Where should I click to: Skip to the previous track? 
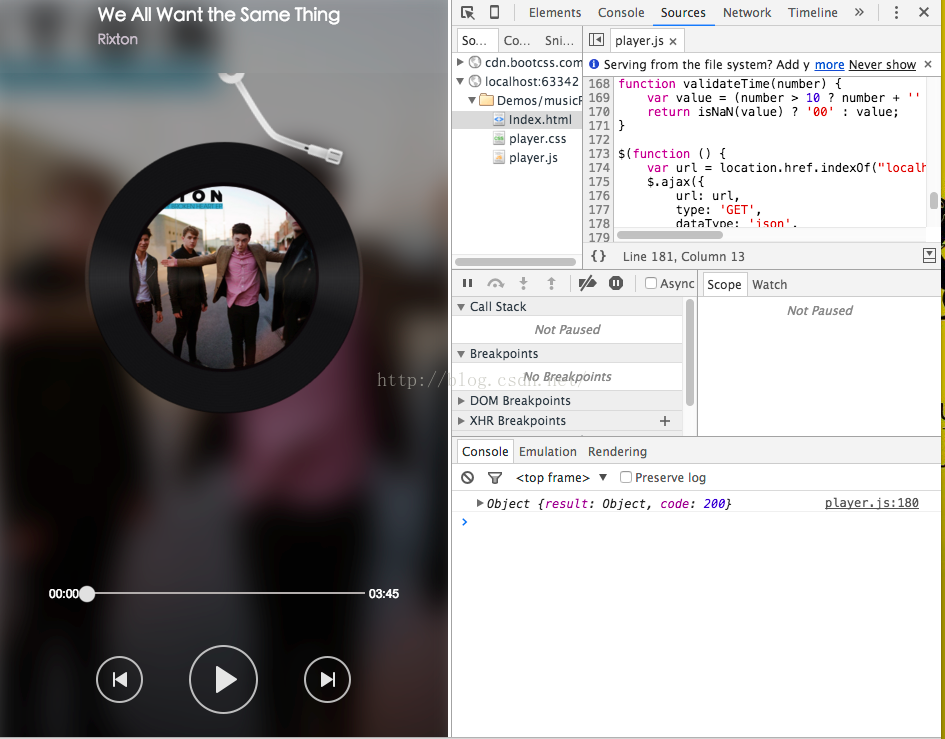(119, 679)
